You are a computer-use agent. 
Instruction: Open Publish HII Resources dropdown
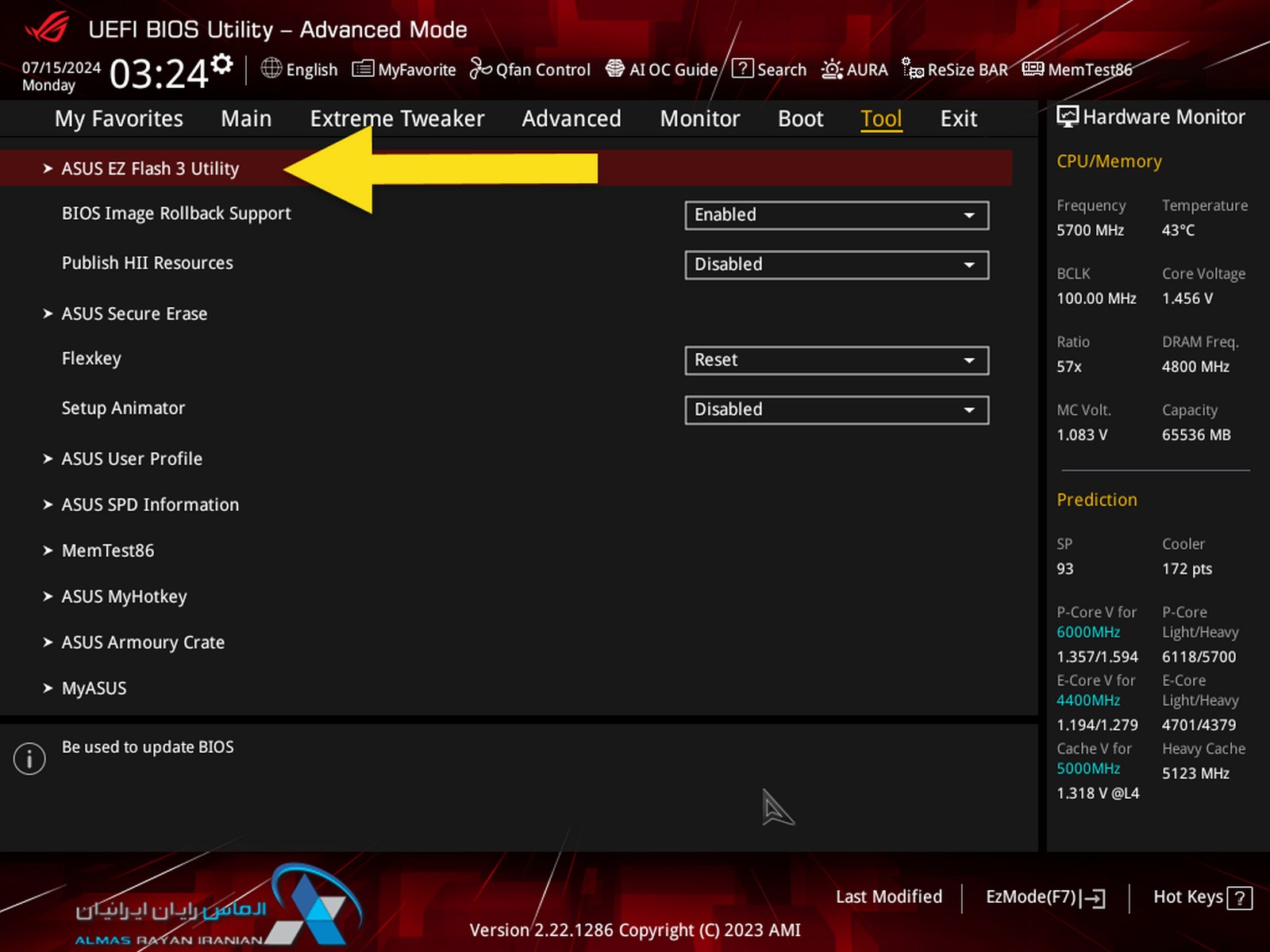point(837,265)
